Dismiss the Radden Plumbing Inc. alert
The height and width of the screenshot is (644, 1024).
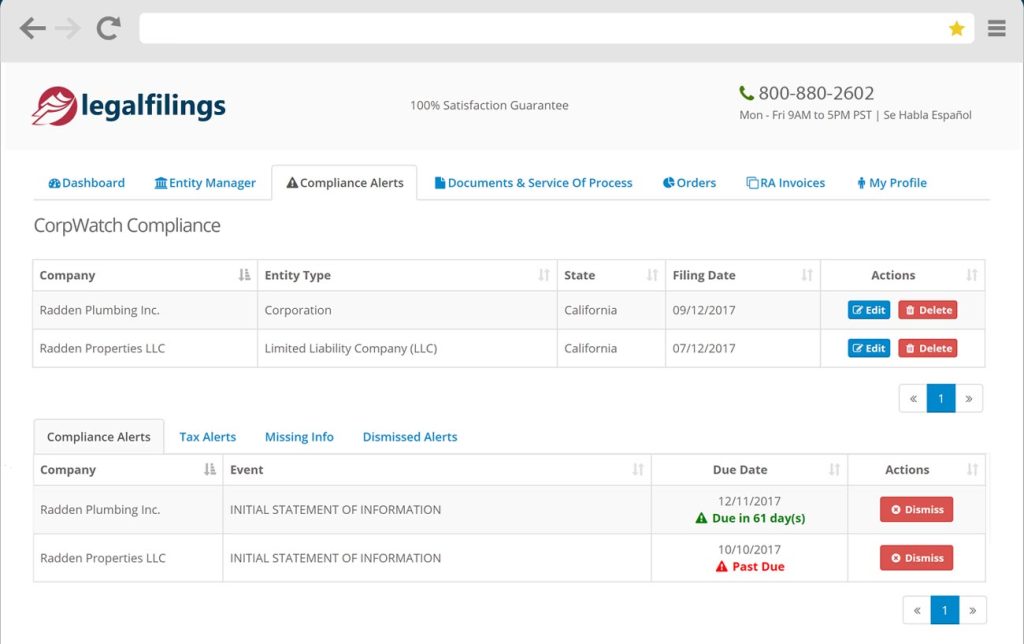click(916, 509)
